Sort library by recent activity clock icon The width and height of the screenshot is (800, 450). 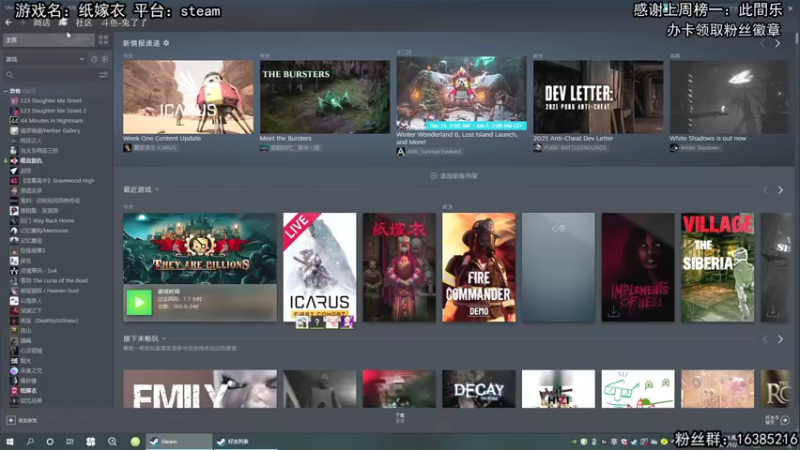pos(94,59)
